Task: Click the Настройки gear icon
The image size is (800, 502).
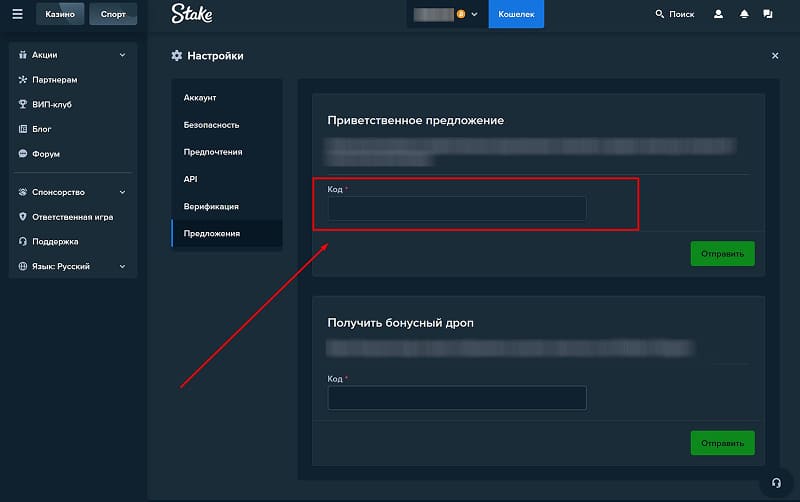Action: pyautogui.click(x=177, y=56)
